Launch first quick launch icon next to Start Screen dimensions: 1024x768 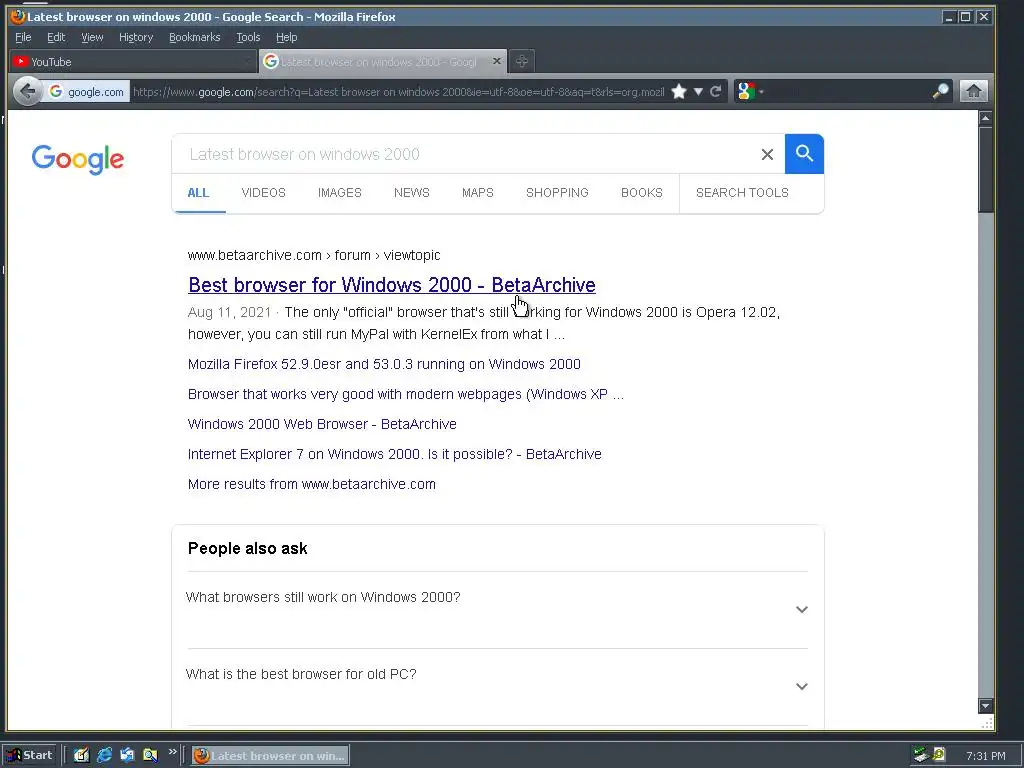tap(81, 756)
